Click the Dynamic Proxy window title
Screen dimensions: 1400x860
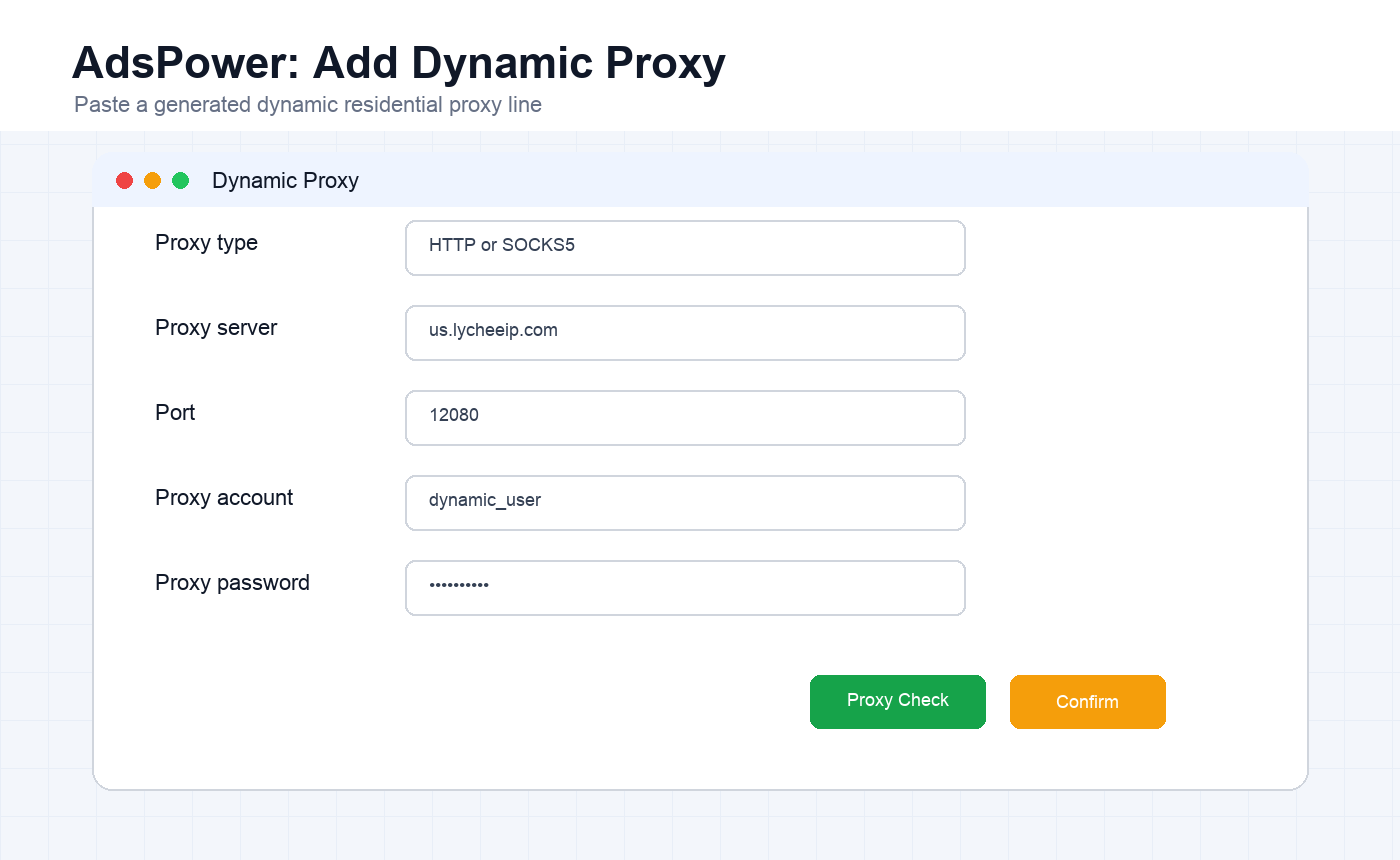pyautogui.click(x=285, y=181)
